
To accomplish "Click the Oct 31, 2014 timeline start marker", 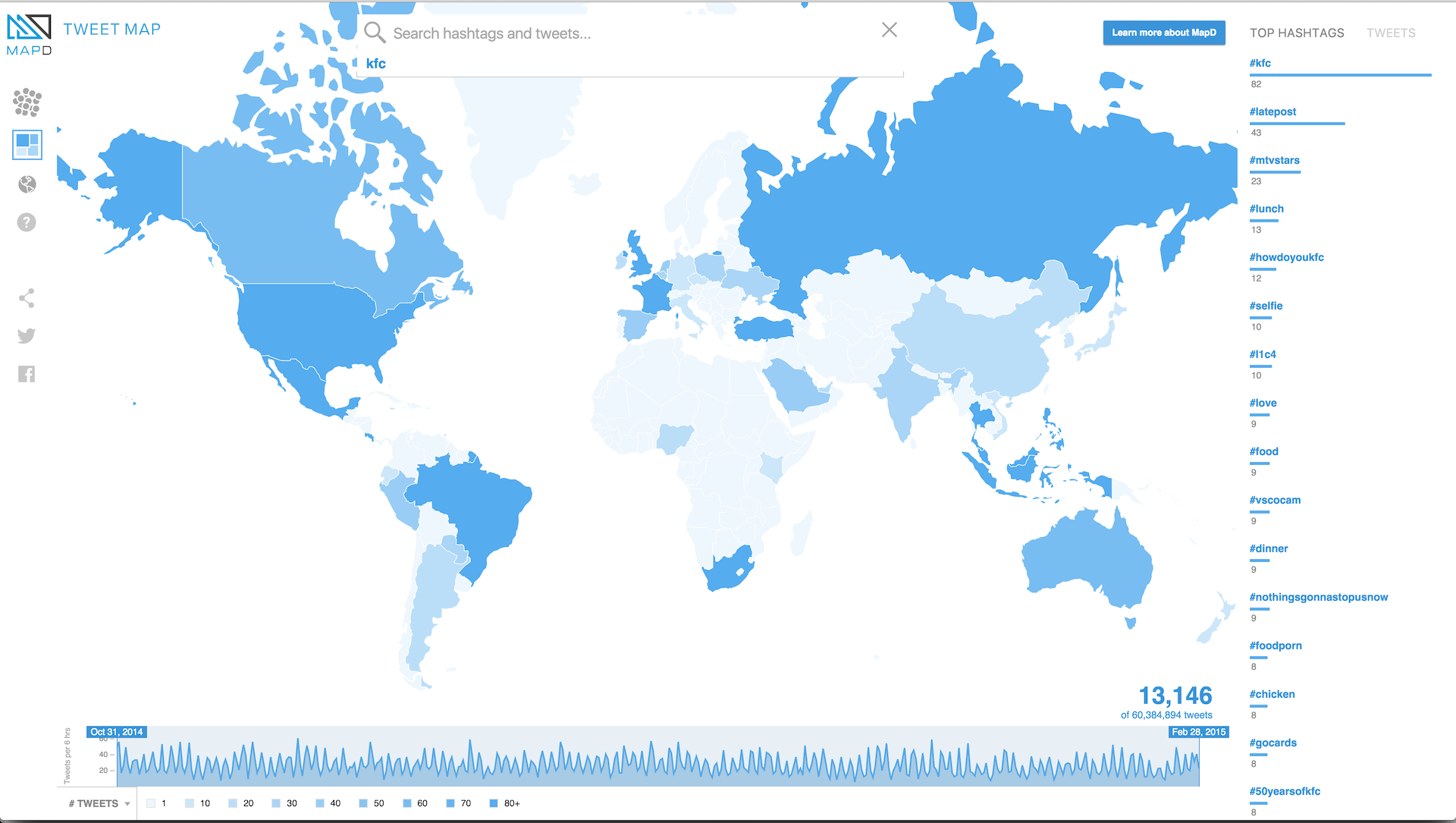I will coord(116,732).
